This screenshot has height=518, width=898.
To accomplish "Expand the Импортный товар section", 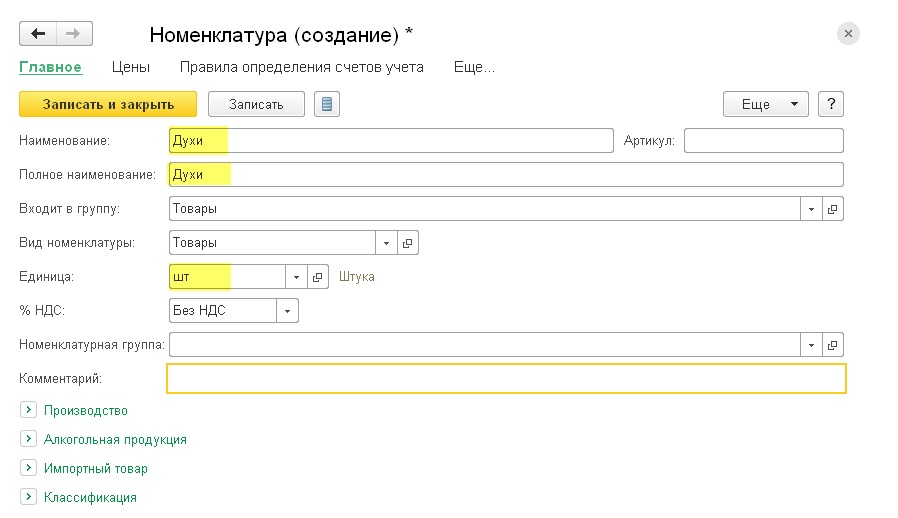I will [28, 468].
